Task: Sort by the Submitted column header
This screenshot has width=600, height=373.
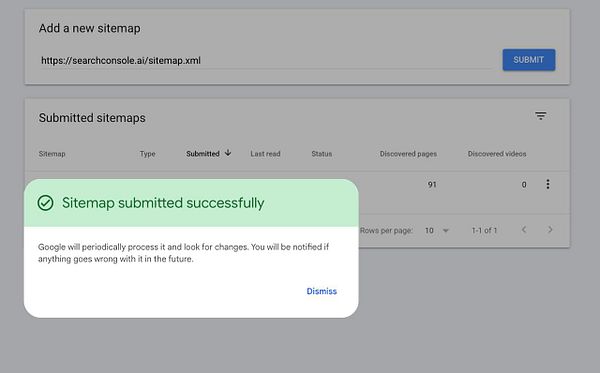Action: coord(203,154)
